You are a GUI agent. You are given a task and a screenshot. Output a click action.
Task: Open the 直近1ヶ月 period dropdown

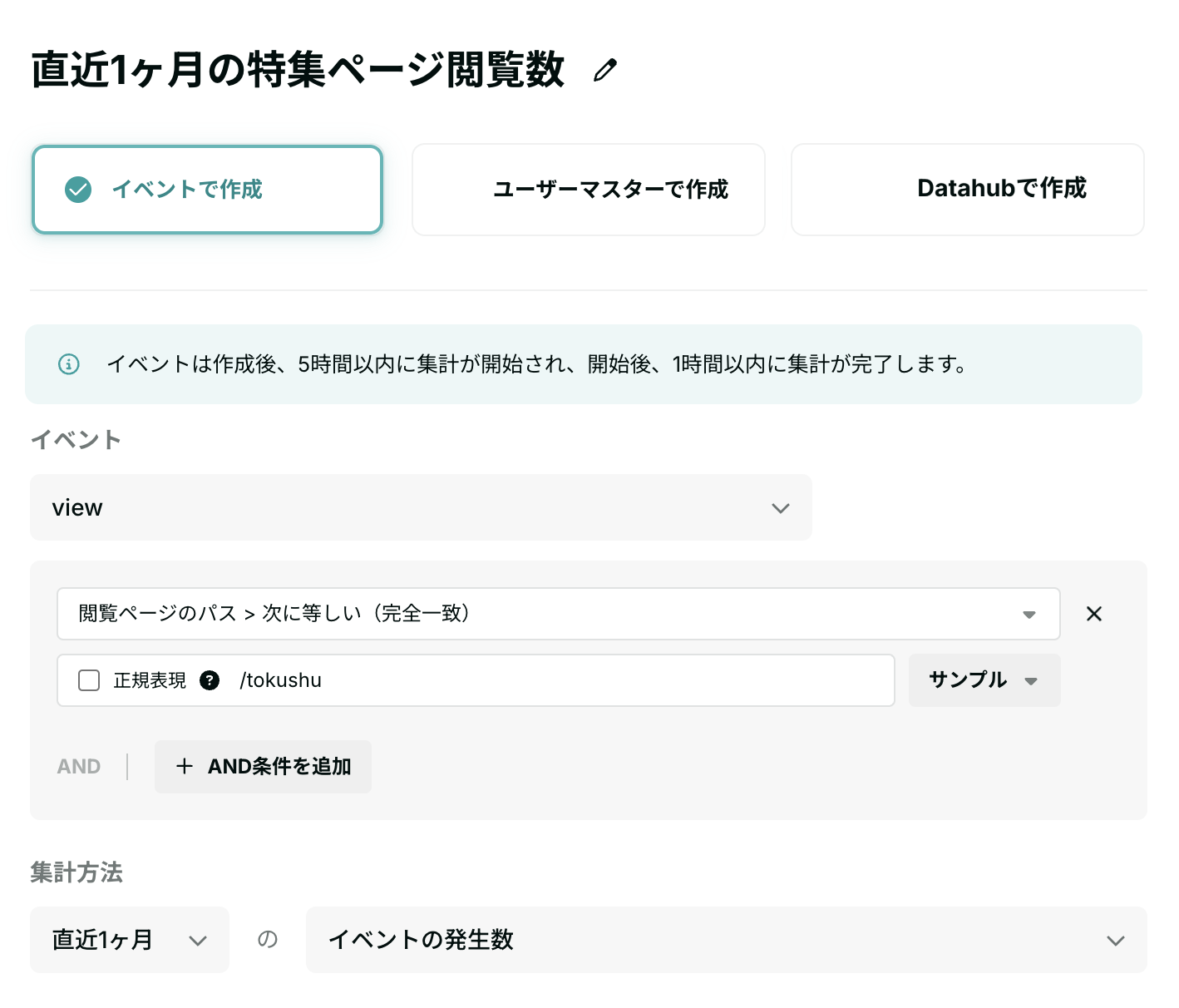click(x=130, y=940)
